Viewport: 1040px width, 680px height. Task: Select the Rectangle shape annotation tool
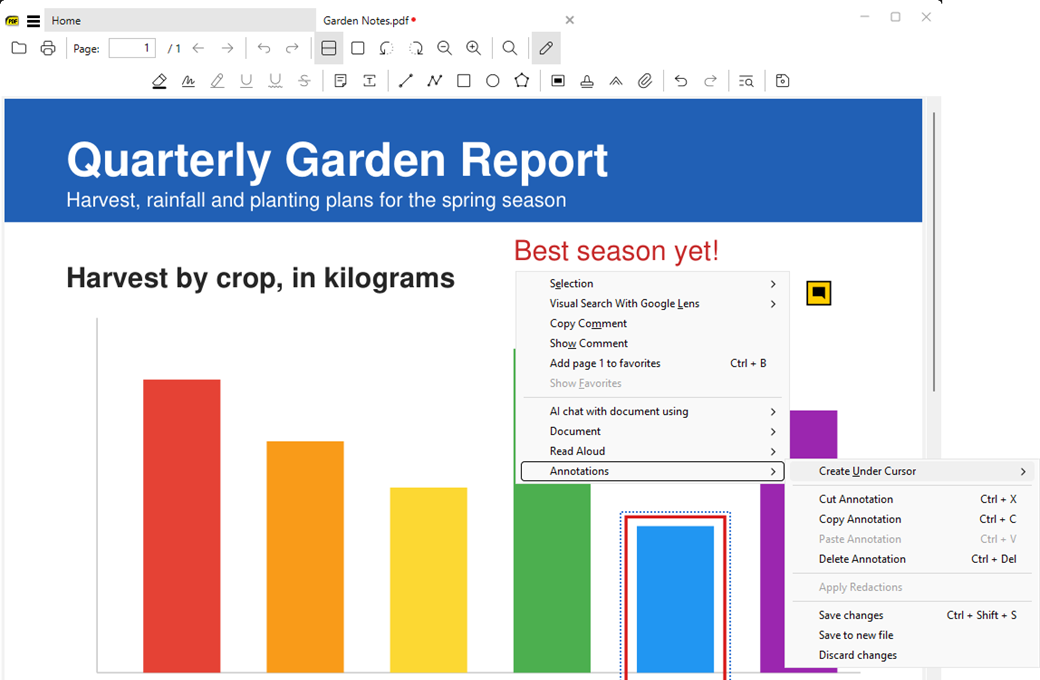pos(464,81)
